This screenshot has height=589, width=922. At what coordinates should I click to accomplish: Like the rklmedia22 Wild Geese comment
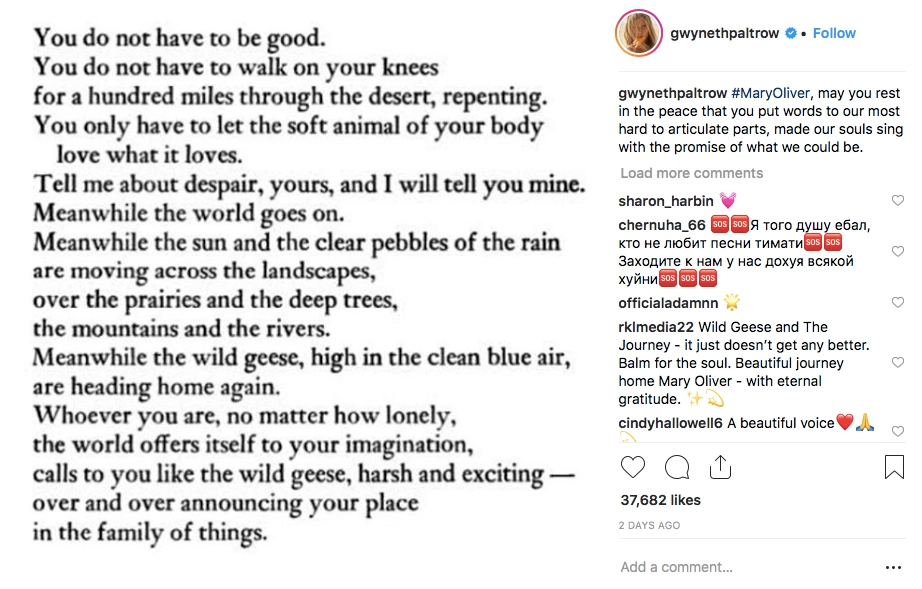[x=897, y=363]
